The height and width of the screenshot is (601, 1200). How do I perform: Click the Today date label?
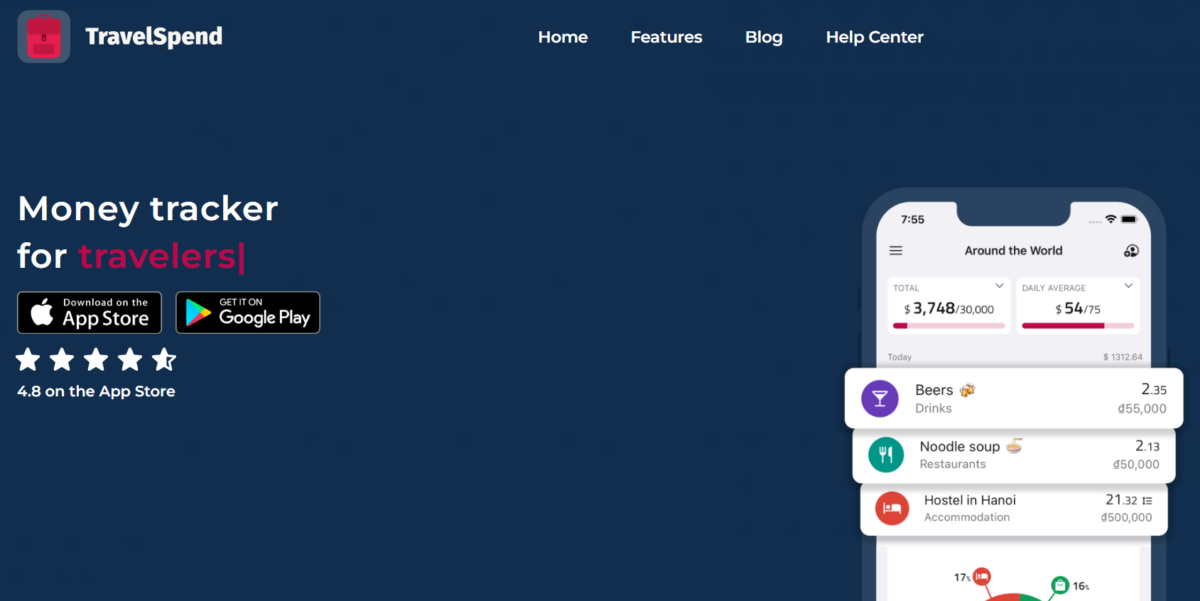(x=900, y=357)
